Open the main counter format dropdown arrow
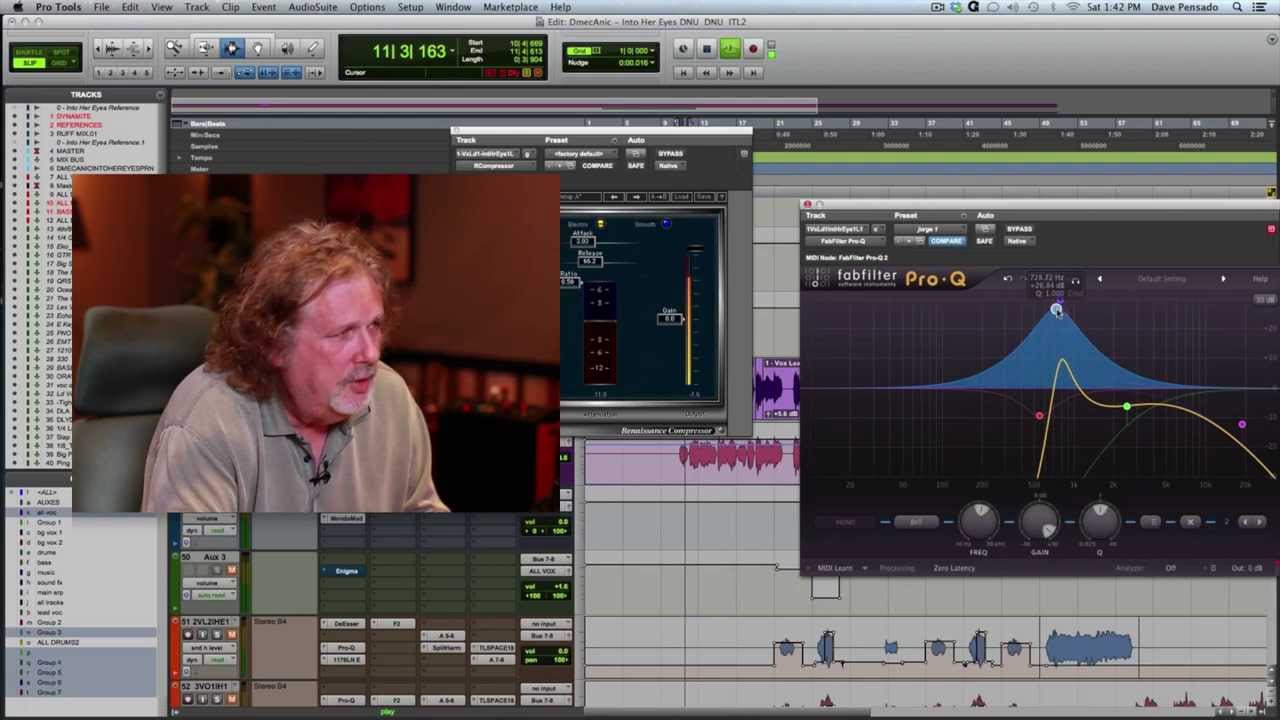The width and height of the screenshot is (1280, 720). 453,51
